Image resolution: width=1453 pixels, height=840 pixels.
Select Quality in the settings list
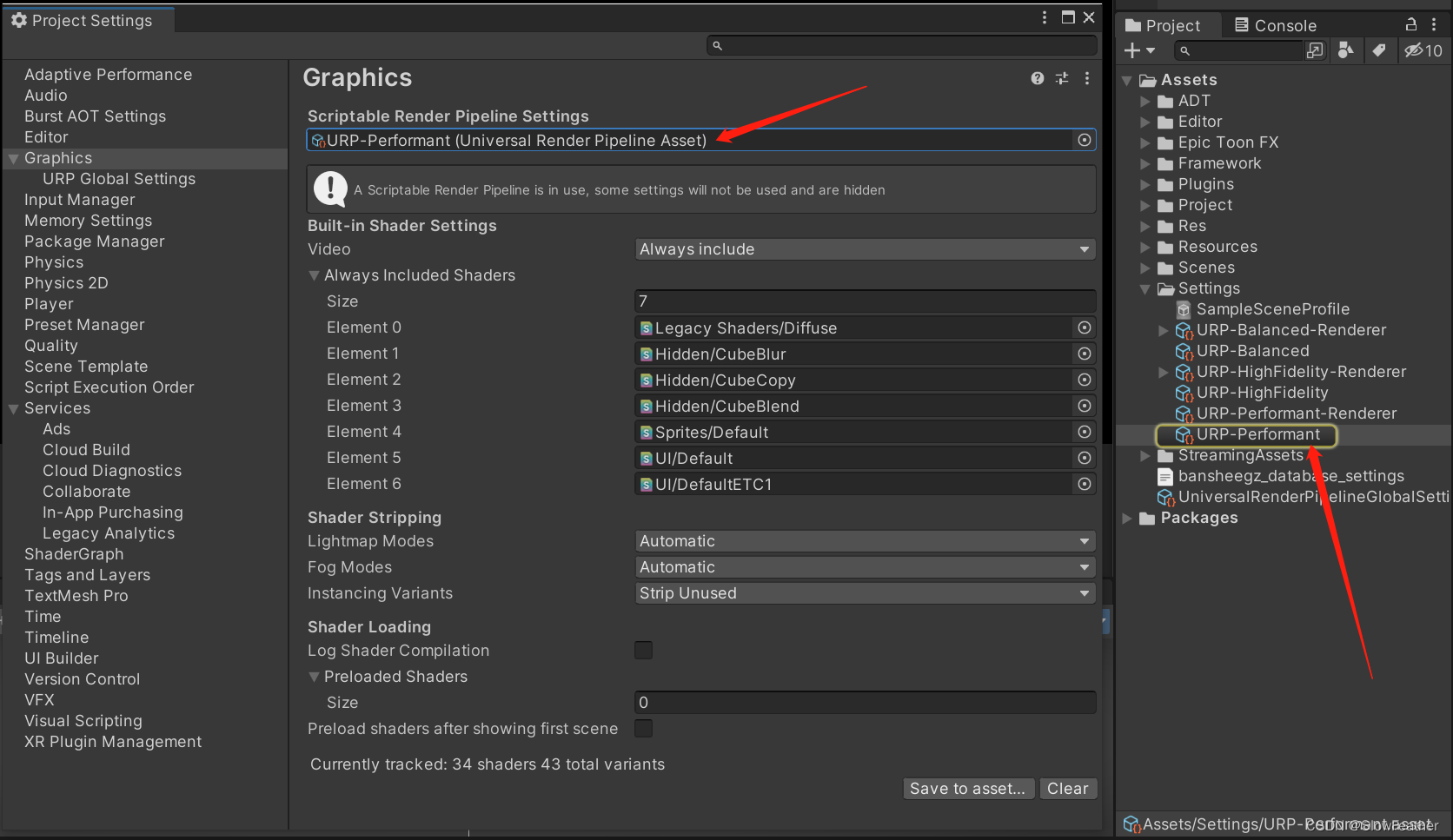(x=50, y=345)
